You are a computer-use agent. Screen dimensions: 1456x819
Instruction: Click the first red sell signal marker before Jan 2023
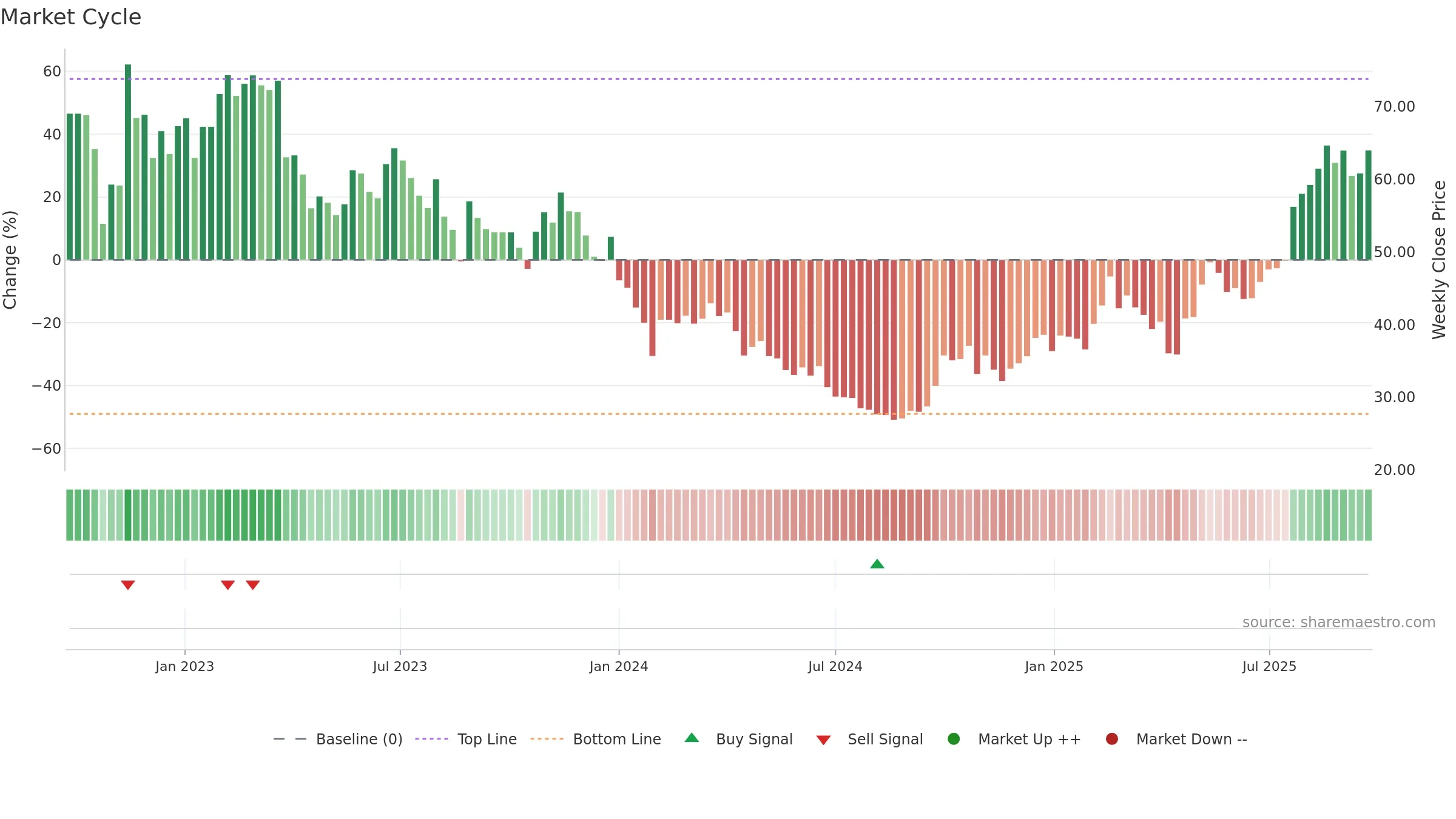(x=128, y=585)
